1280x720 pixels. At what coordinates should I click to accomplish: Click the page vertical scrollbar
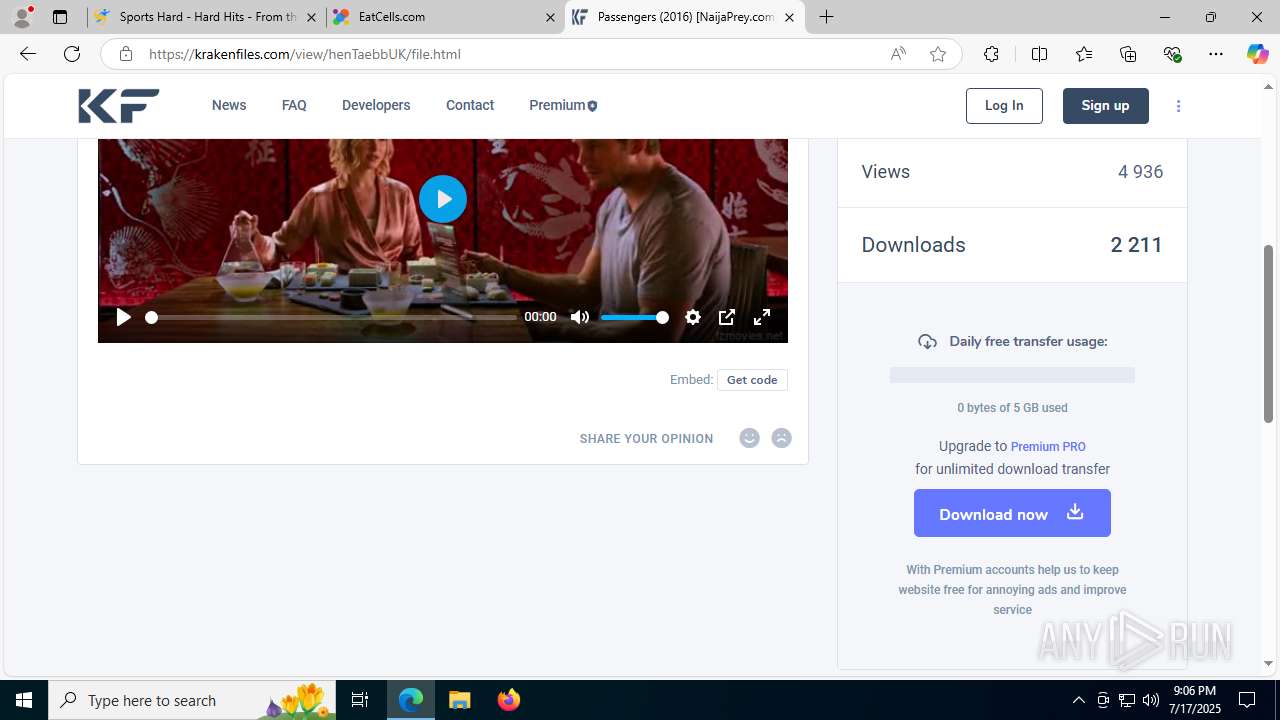pos(1268,333)
